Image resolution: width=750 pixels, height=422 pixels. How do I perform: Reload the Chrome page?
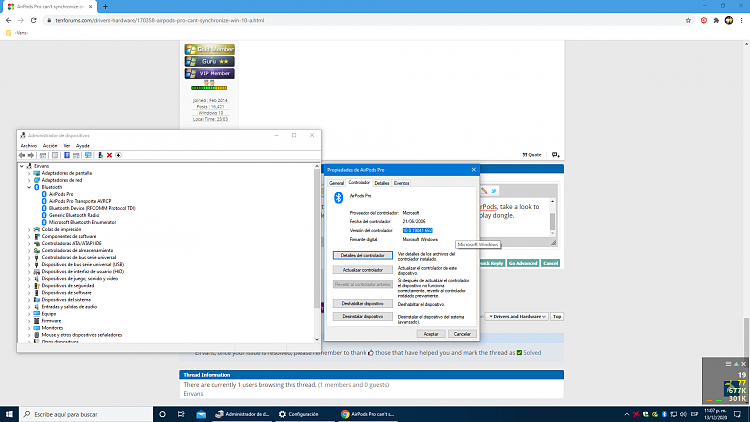33,20
